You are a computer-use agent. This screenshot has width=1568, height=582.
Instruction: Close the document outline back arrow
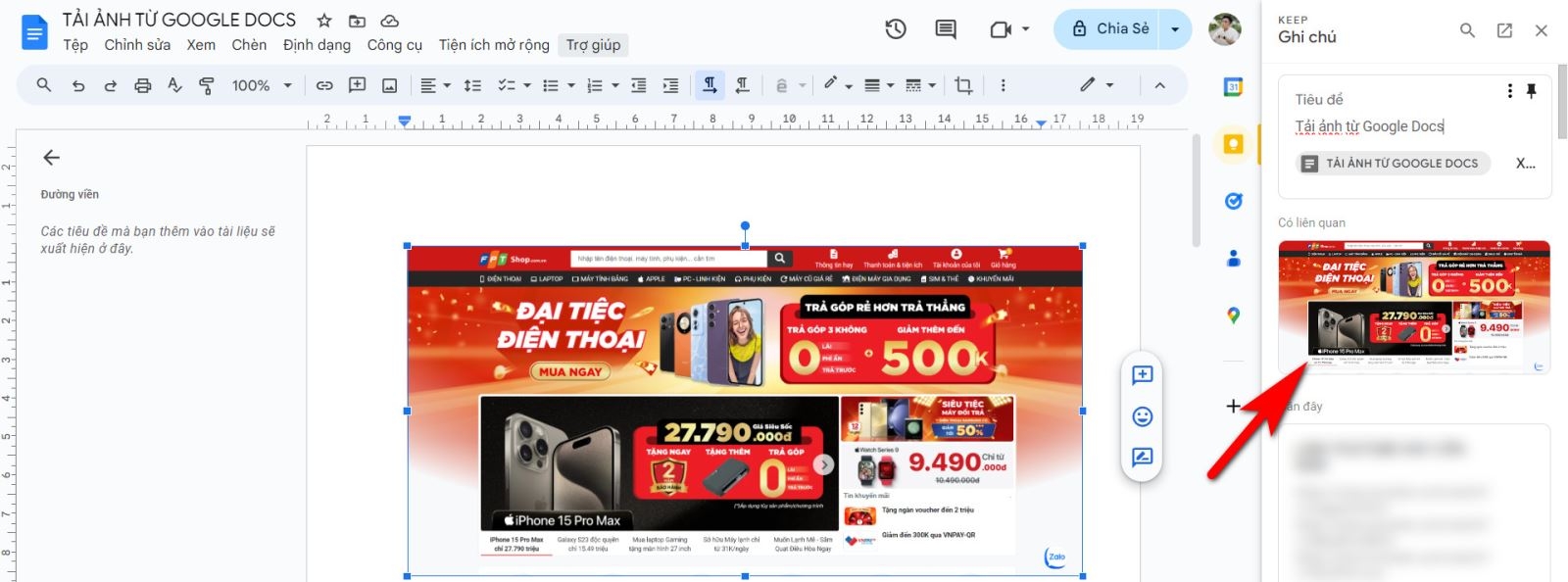pyautogui.click(x=52, y=158)
